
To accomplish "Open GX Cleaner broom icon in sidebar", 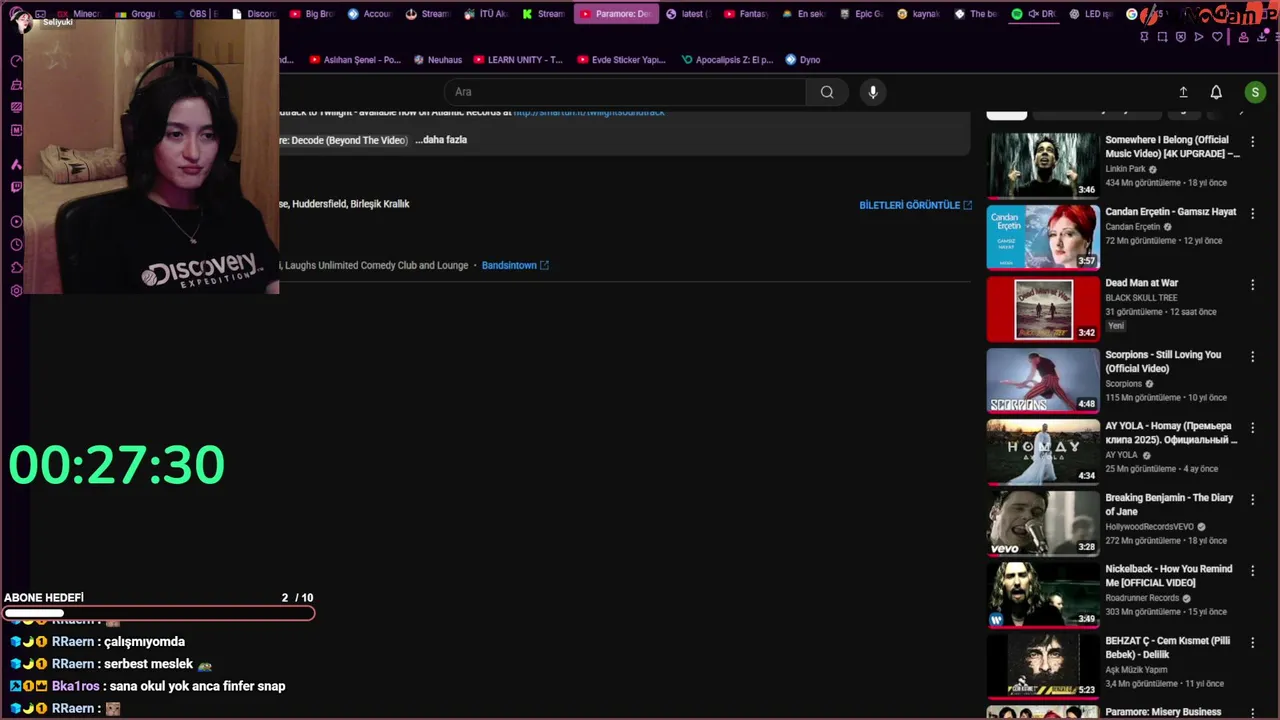I will click(x=16, y=85).
